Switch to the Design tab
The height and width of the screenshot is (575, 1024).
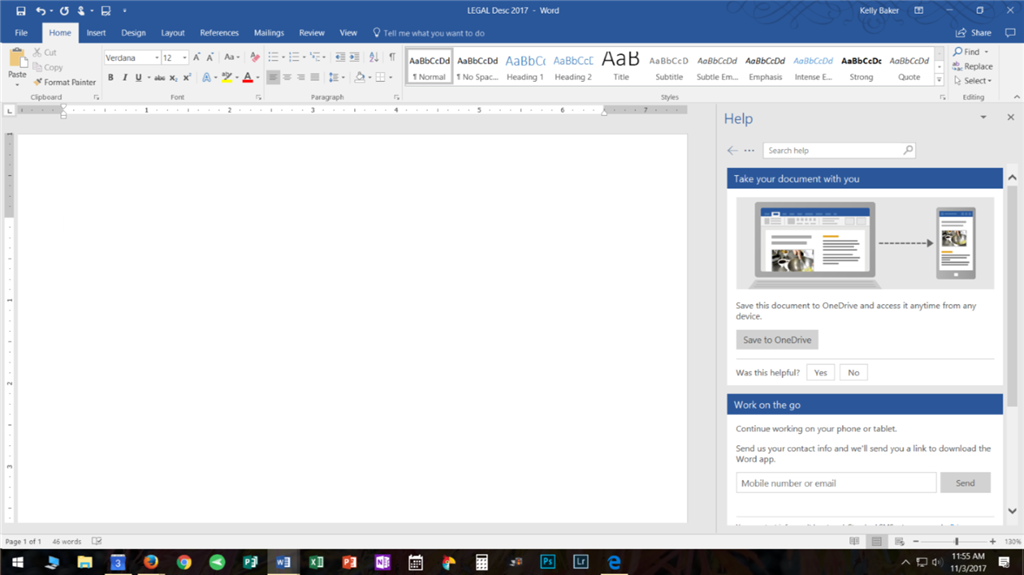point(133,33)
